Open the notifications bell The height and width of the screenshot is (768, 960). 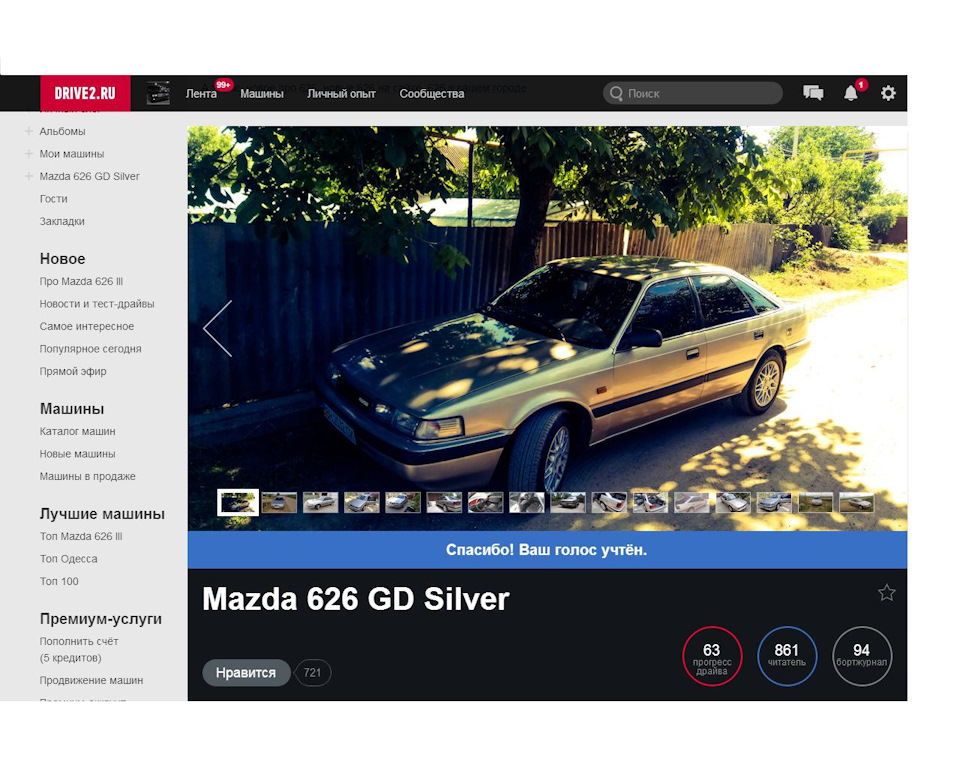pos(851,93)
